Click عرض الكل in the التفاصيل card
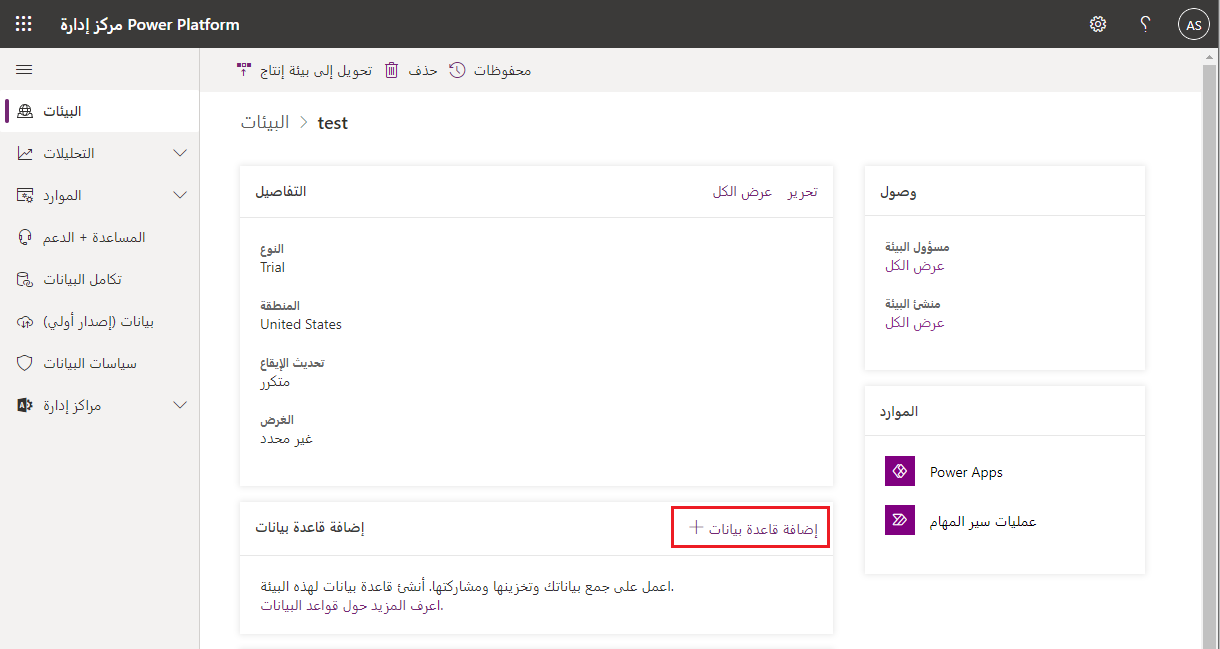The height and width of the screenshot is (649, 1220). click(x=742, y=191)
